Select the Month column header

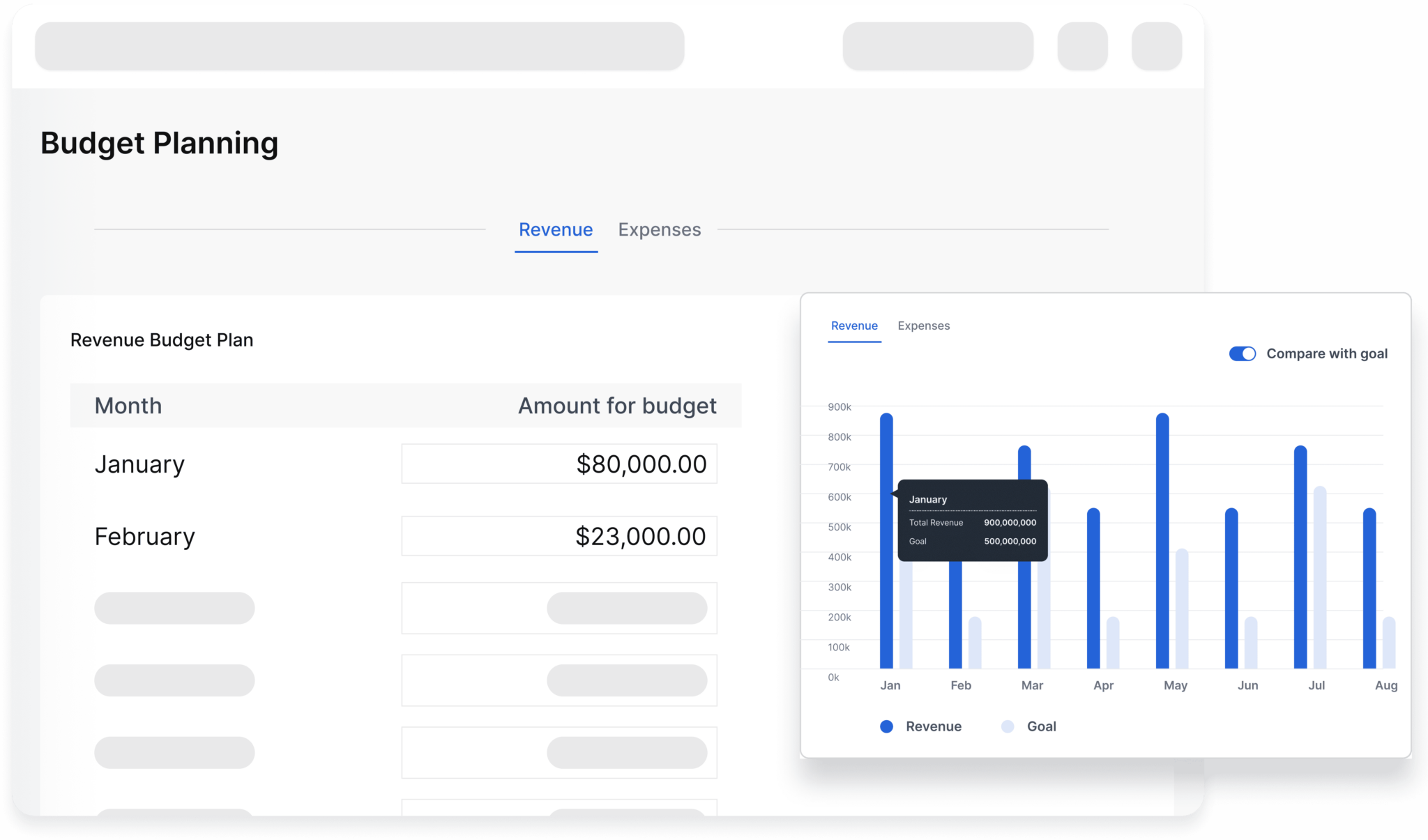pyautogui.click(x=128, y=405)
